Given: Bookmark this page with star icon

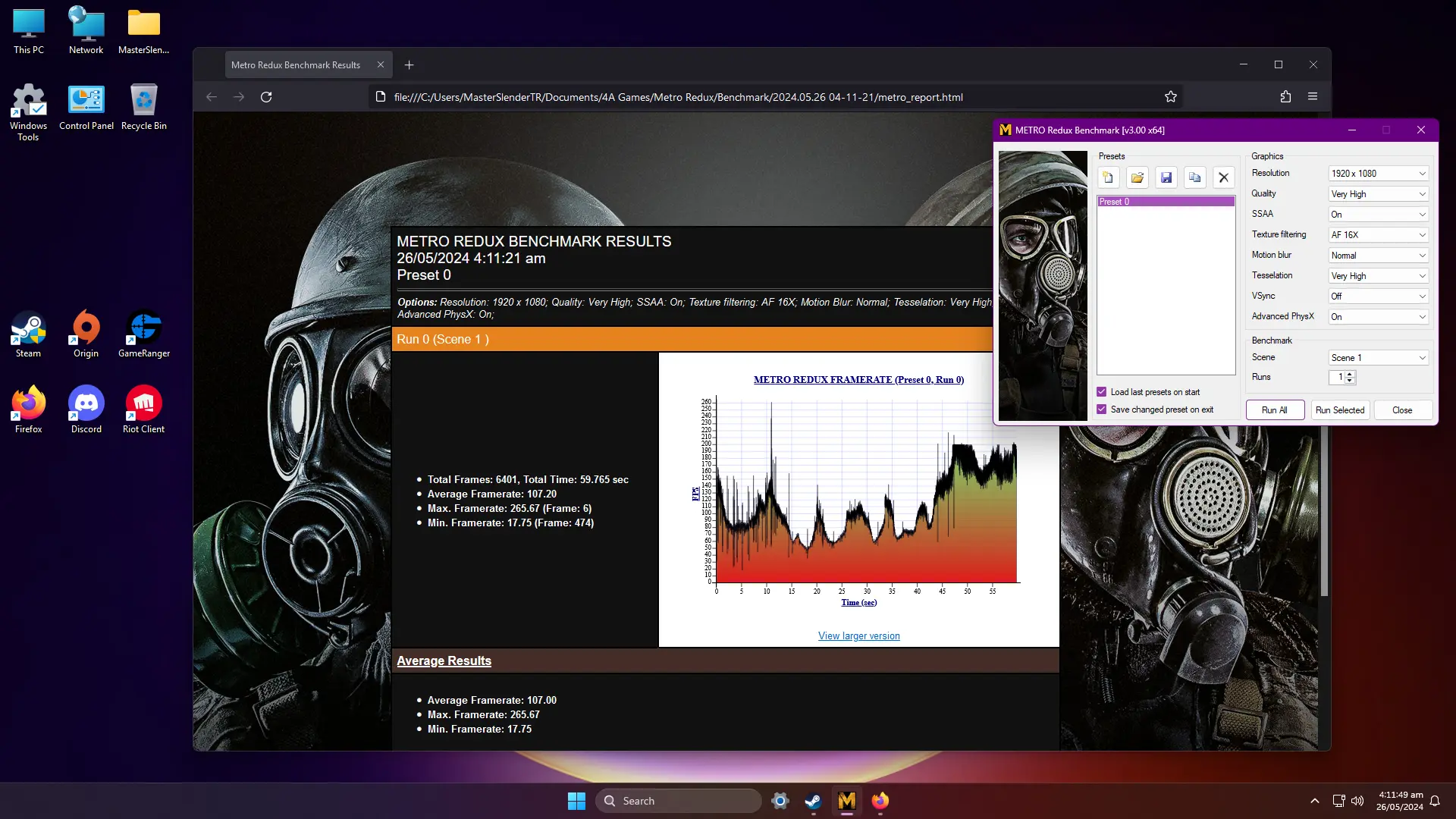Looking at the screenshot, I should point(1171,97).
